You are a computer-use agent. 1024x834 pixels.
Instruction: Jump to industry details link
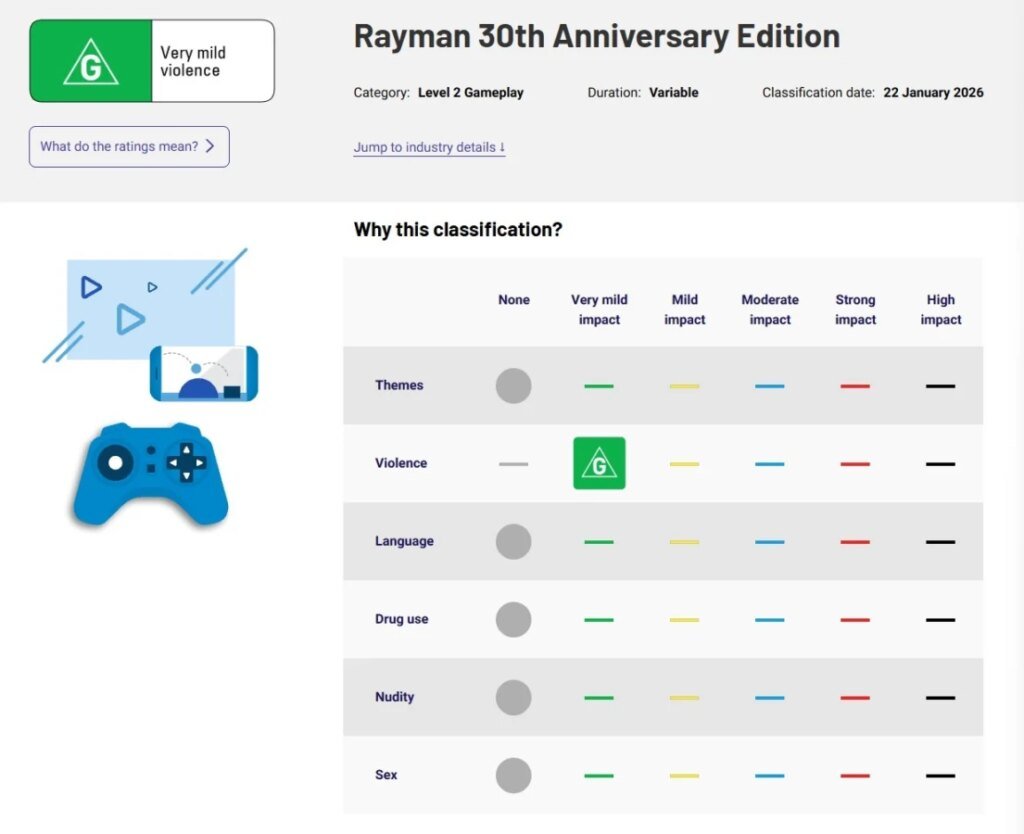point(429,148)
